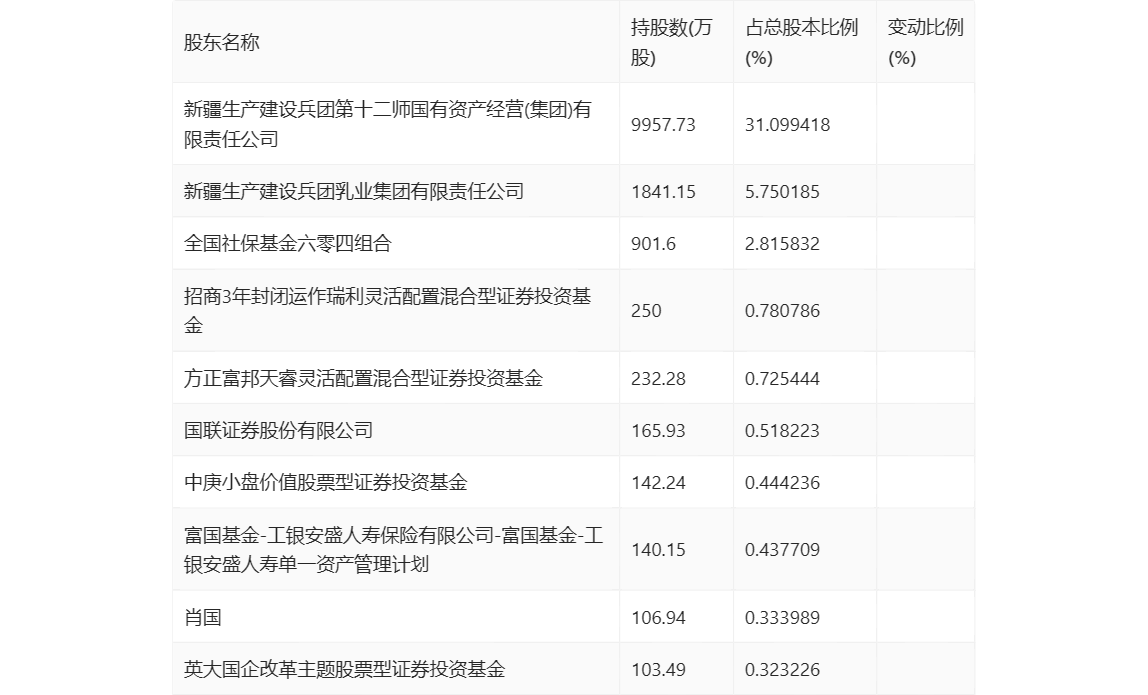Image resolution: width=1148 pixels, height=695 pixels.
Task: Click percentage 0.780786
Action: tap(782, 311)
